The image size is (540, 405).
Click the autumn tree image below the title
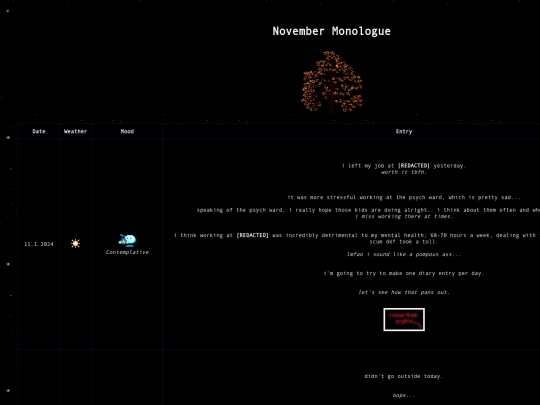pyautogui.click(x=332, y=82)
